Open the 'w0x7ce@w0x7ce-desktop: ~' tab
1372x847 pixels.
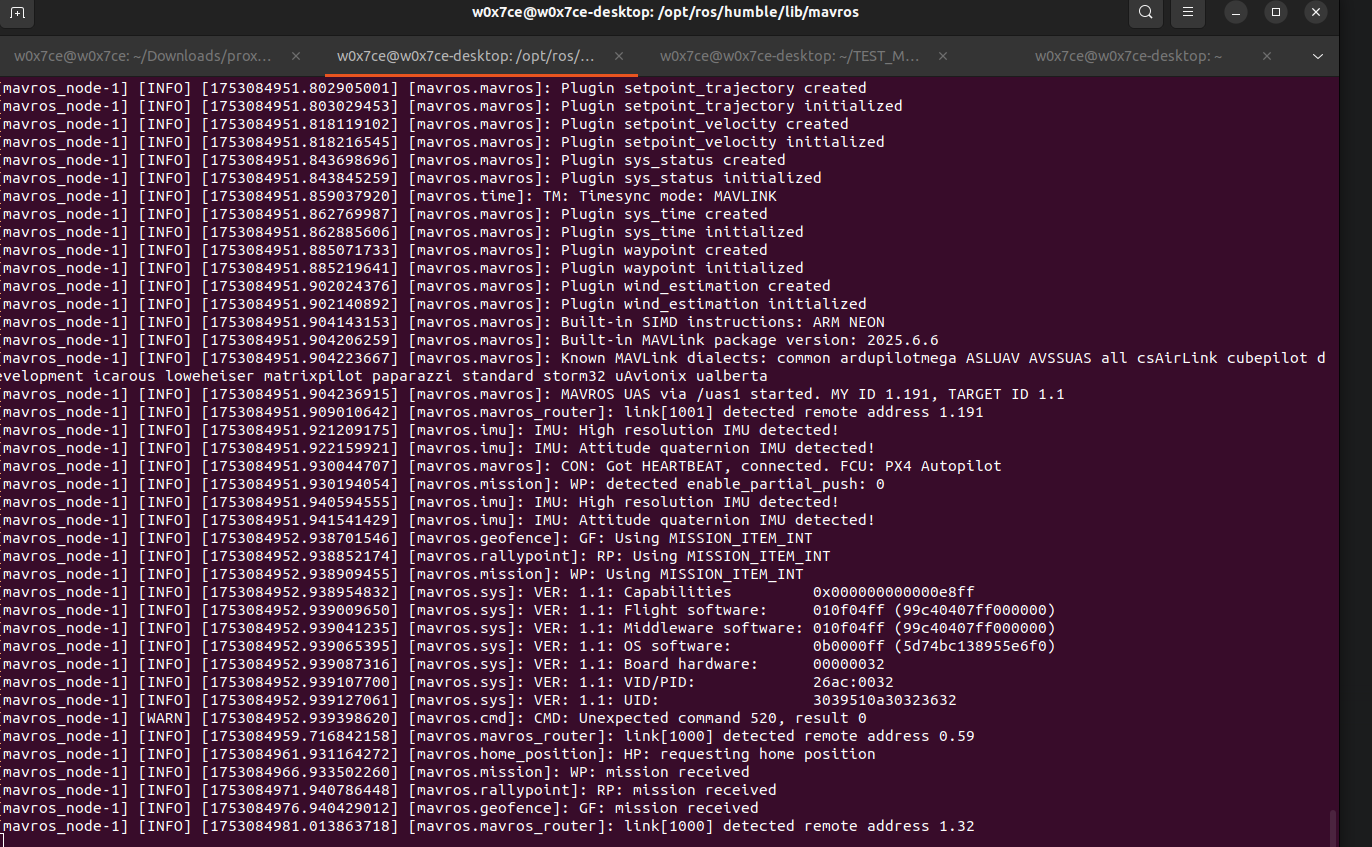click(1129, 56)
